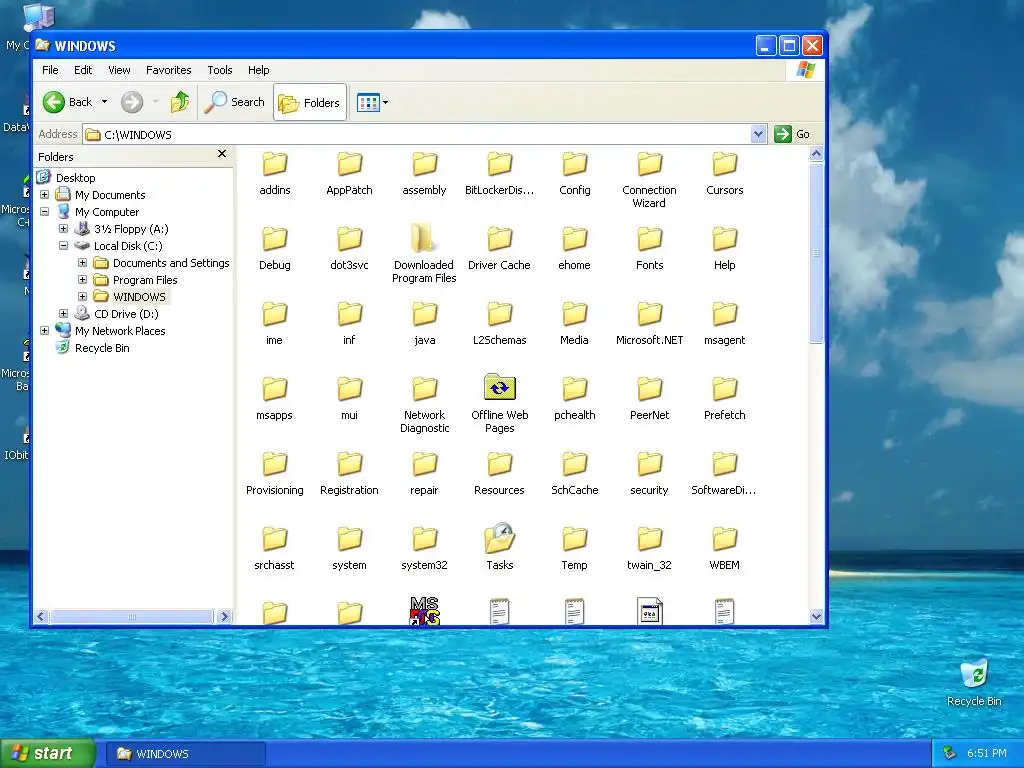The height and width of the screenshot is (768, 1024).
Task: Select WINDOWS in folder tree
Action: 139,297
